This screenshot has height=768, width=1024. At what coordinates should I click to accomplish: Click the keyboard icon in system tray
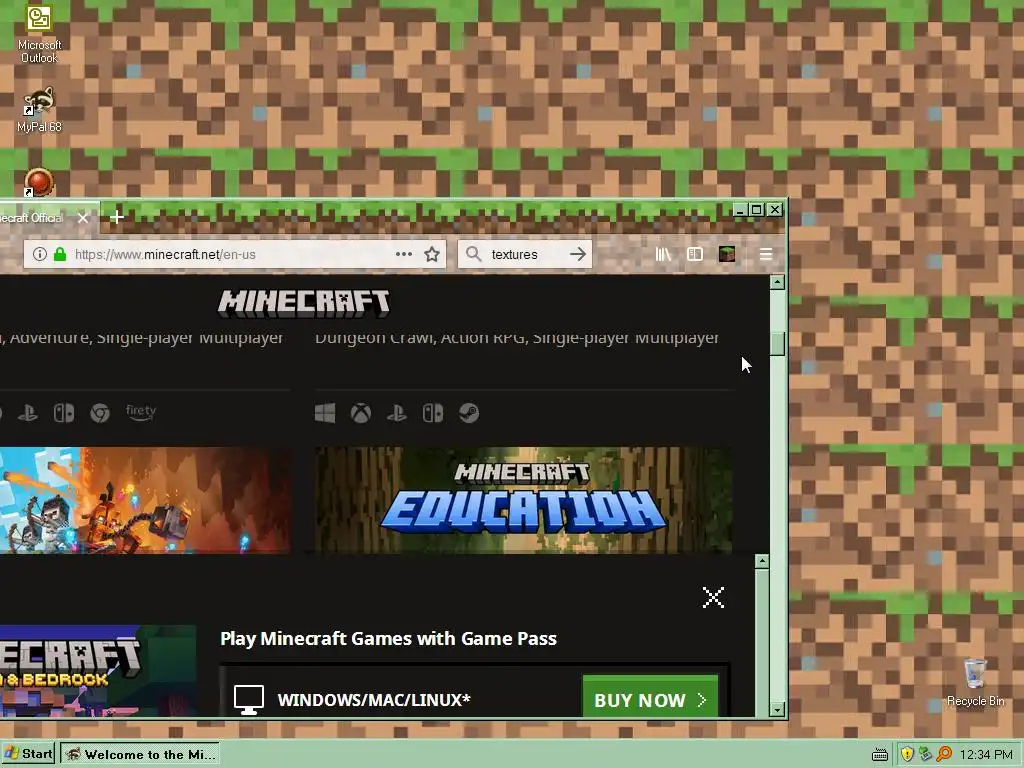880,755
